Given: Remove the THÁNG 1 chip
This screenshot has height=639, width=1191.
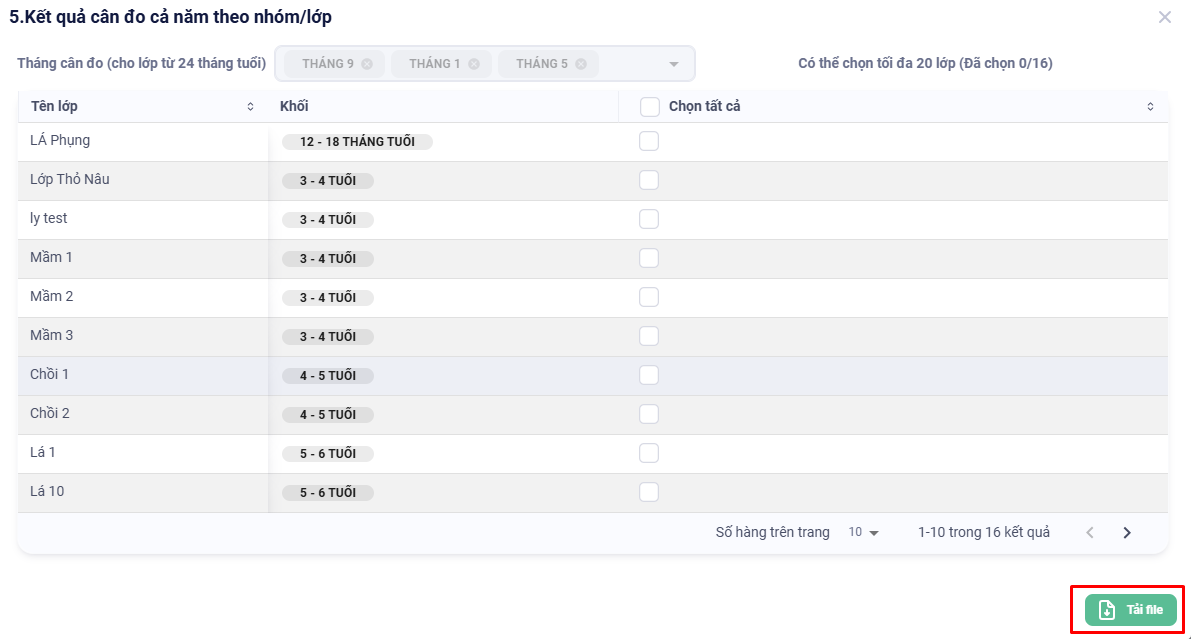Looking at the screenshot, I should (474, 64).
